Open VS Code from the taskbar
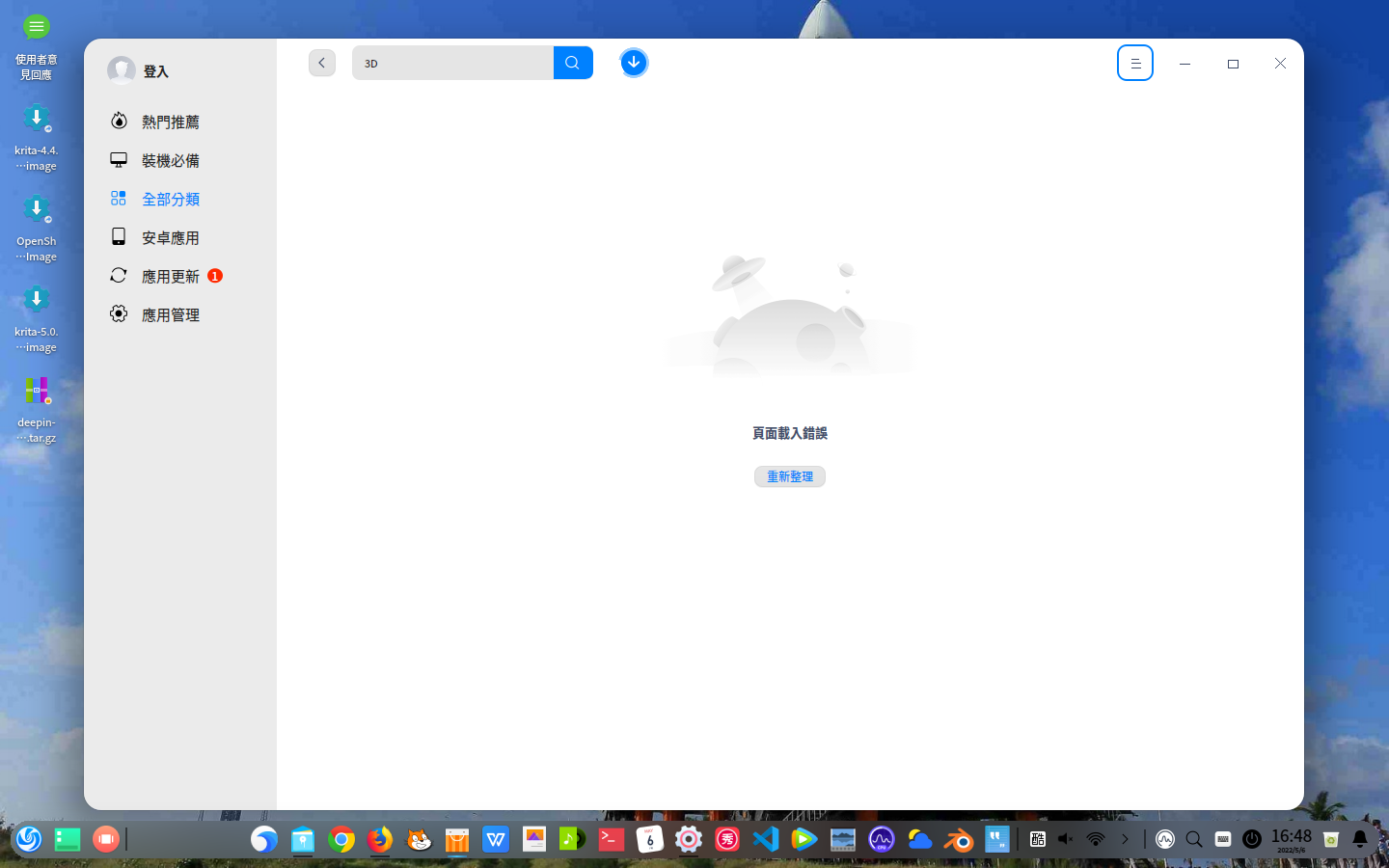The width and height of the screenshot is (1389, 868). tap(765, 839)
